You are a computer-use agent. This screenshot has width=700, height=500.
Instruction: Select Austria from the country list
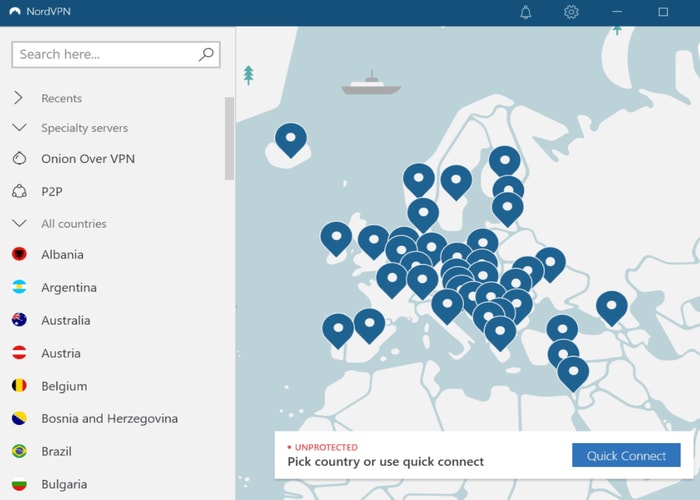click(61, 353)
